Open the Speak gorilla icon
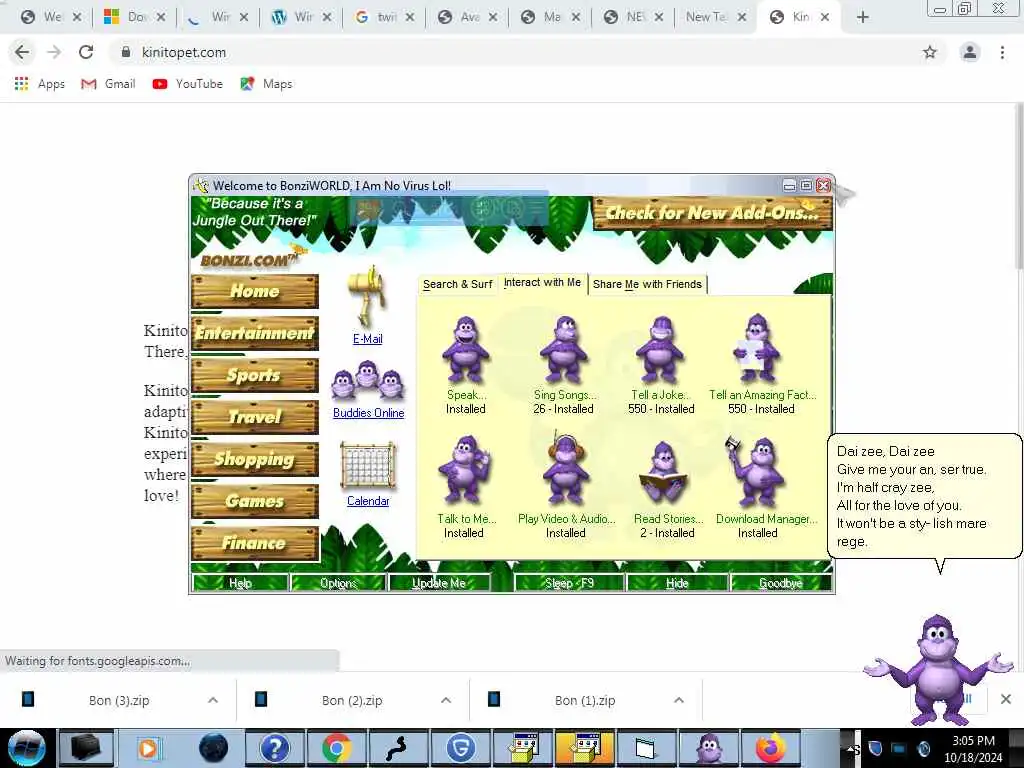 pos(466,350)
